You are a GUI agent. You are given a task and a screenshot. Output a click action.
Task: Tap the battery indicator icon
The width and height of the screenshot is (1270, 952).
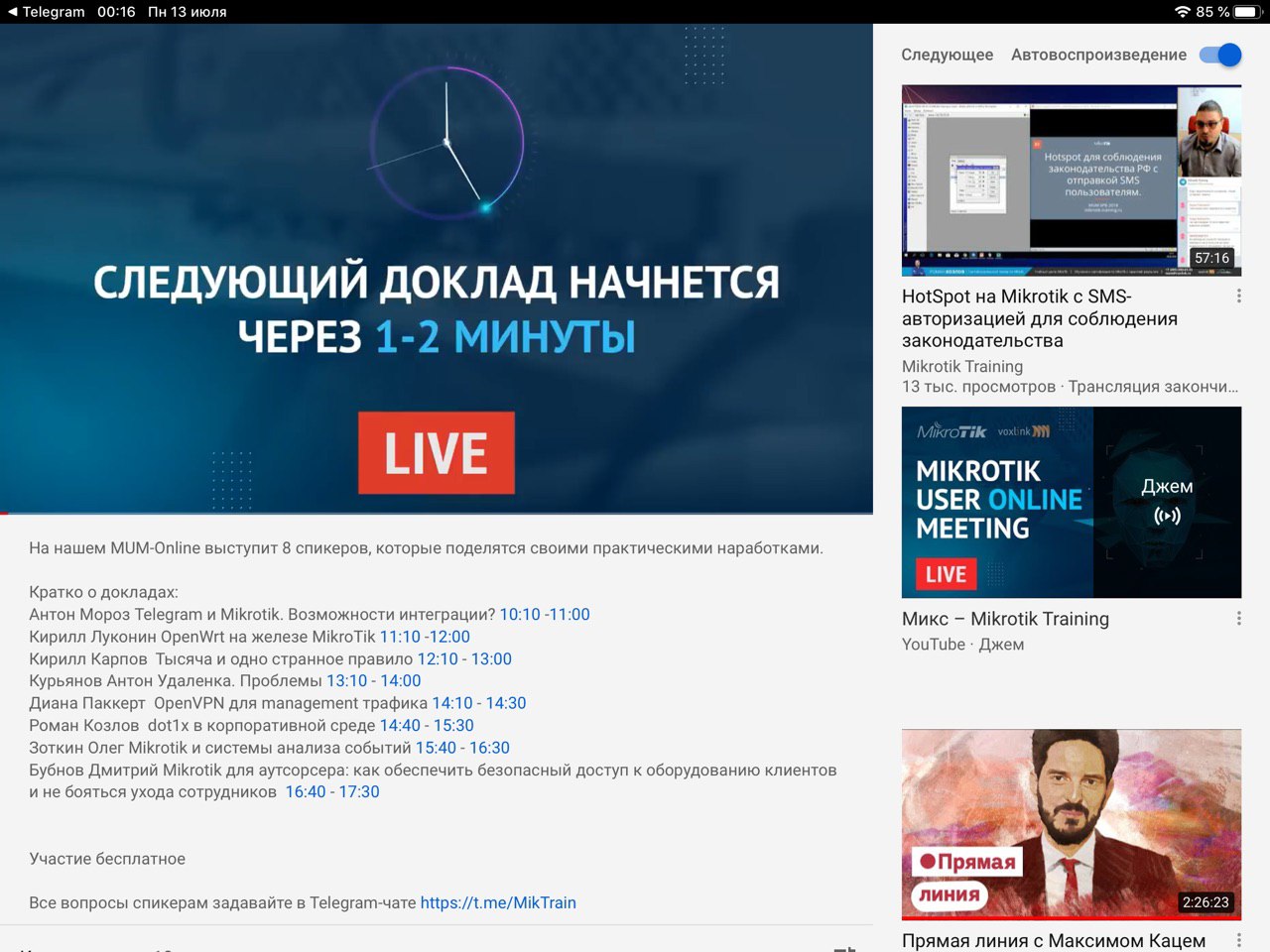(x=1246, y=12)
